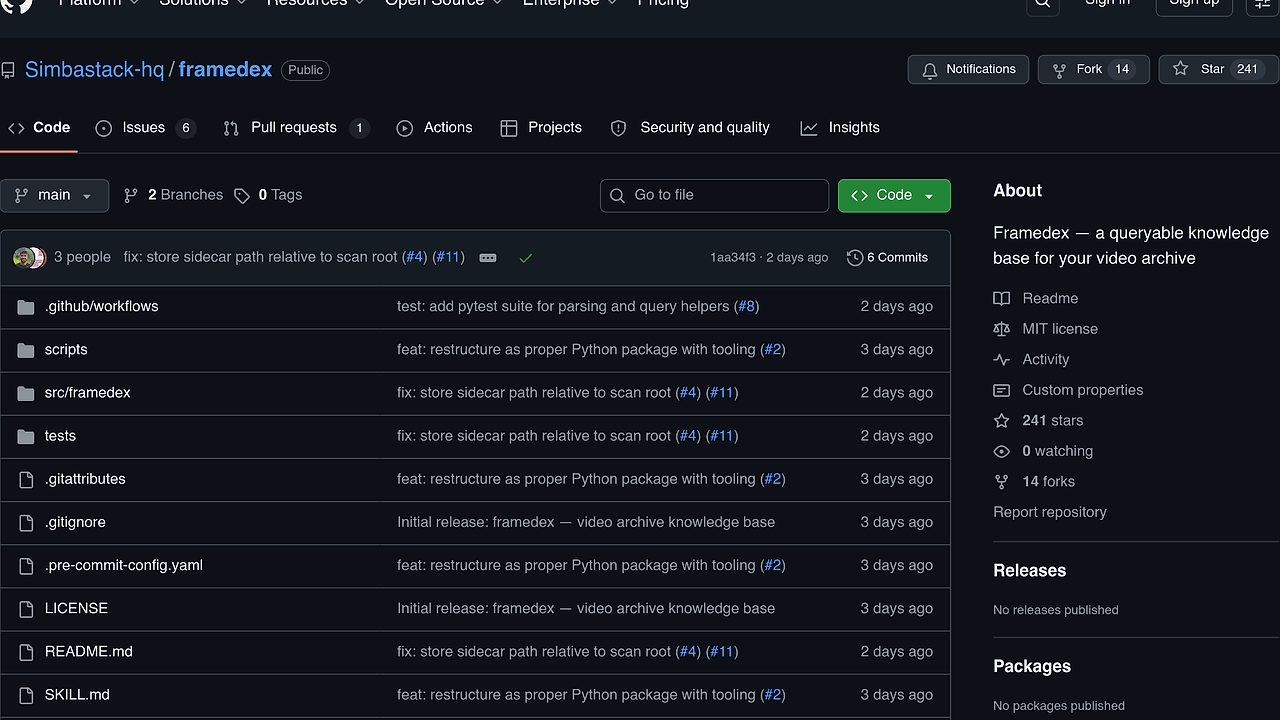
Task: Open the Actions tab
Action: tap(434, 128)
